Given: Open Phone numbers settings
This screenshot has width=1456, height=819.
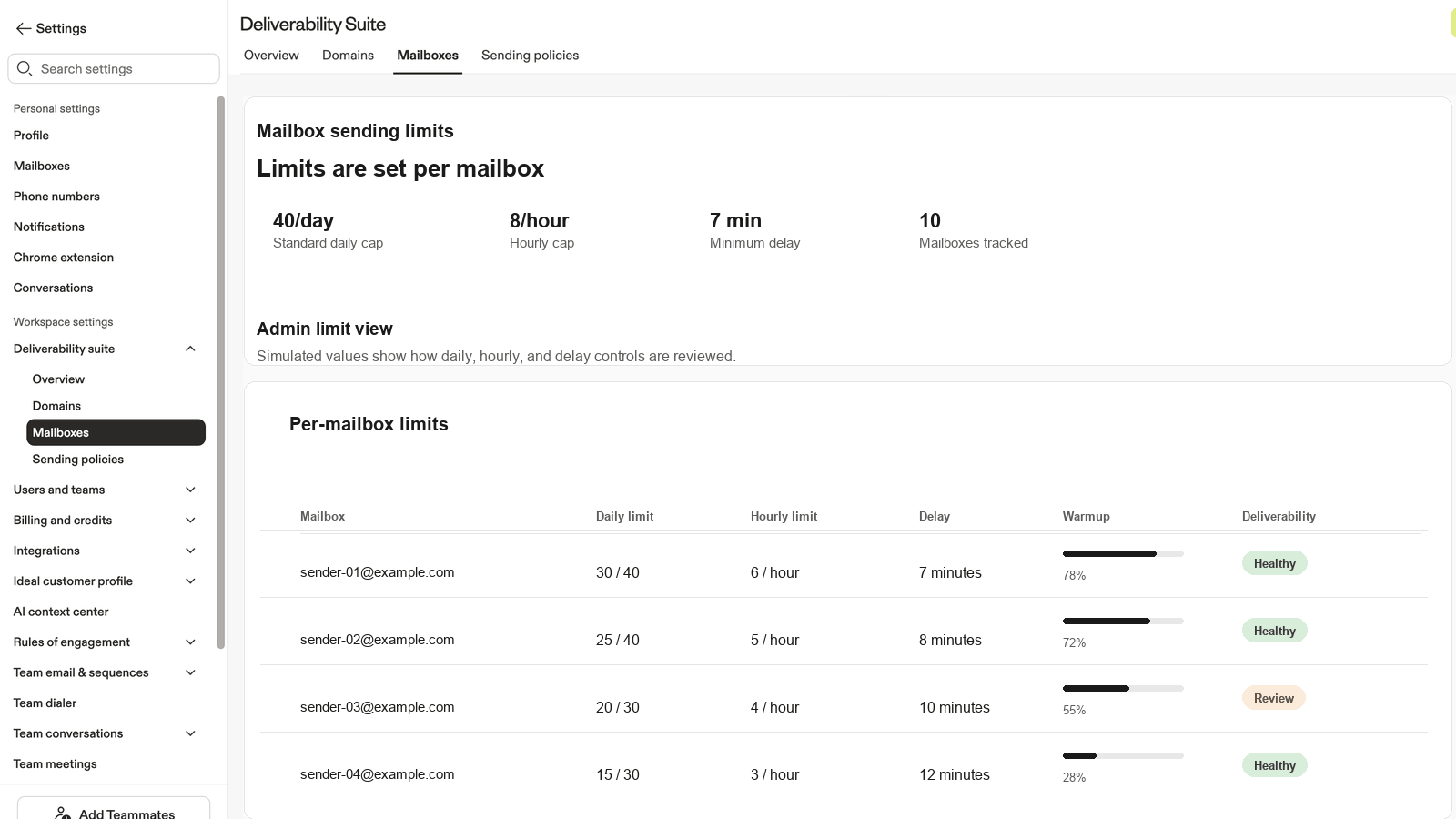Looking at the screenshot, I should coord(56,197).
